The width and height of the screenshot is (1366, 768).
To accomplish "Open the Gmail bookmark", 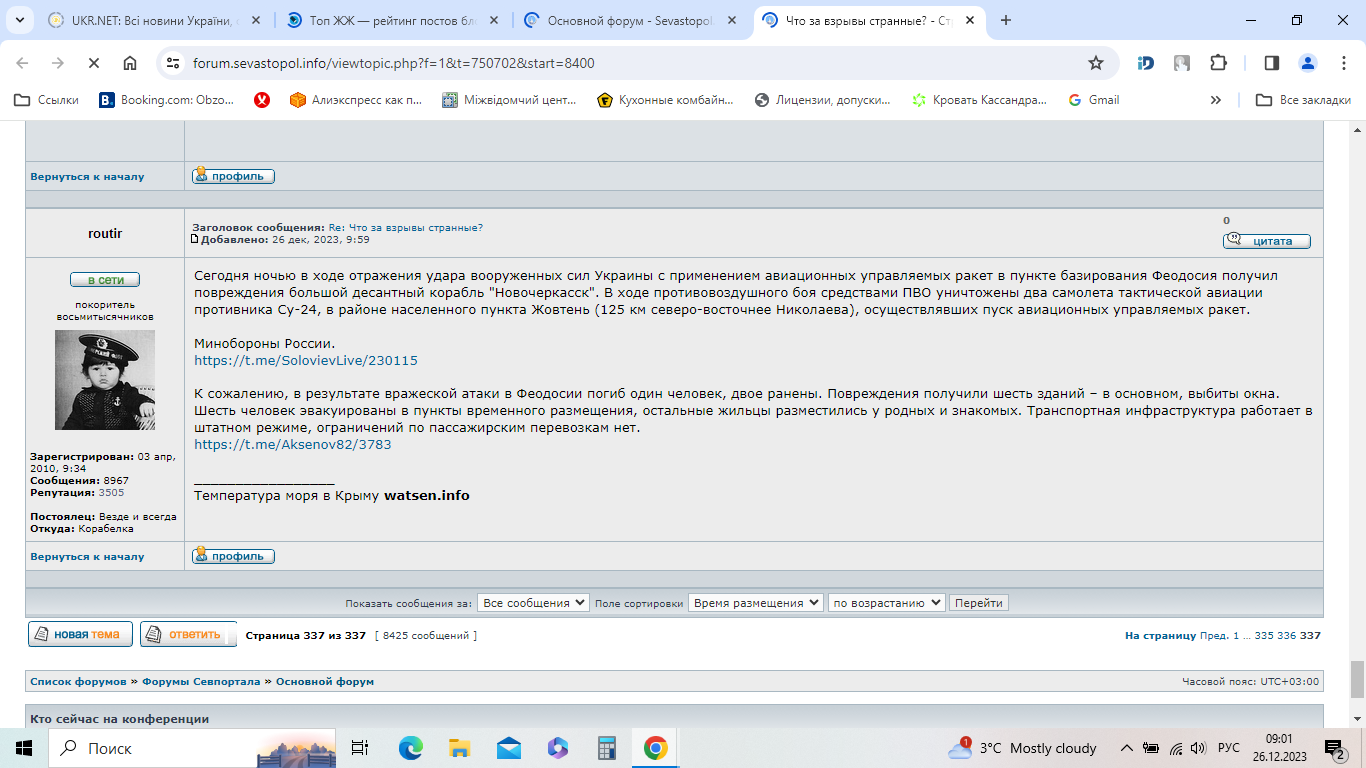I will pos(1094,100).
